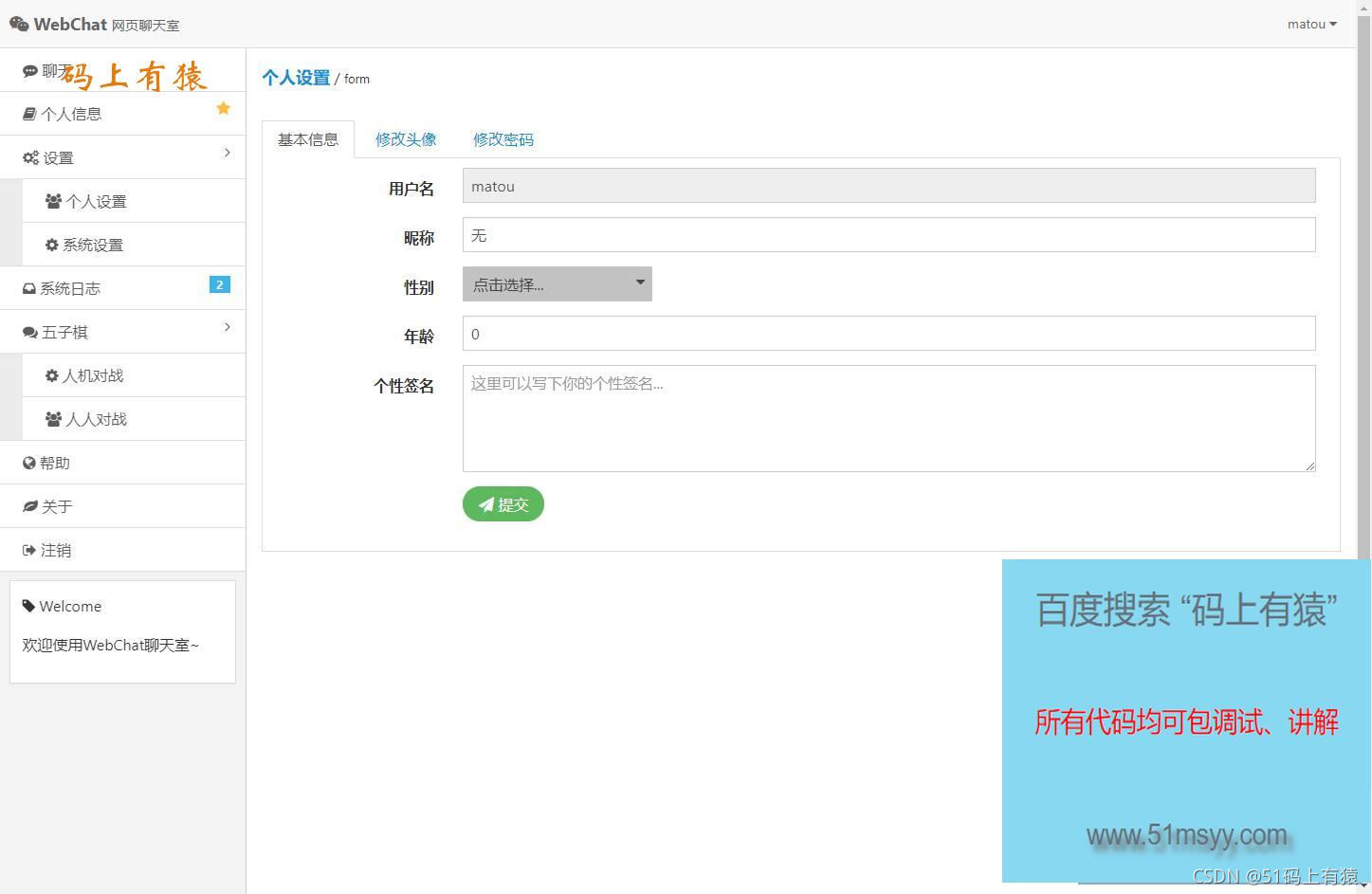Image resolution: width=1372 pixels, height=894 pixels.
Task: Click the star icon on 个人信息
Action: (224, 108)
